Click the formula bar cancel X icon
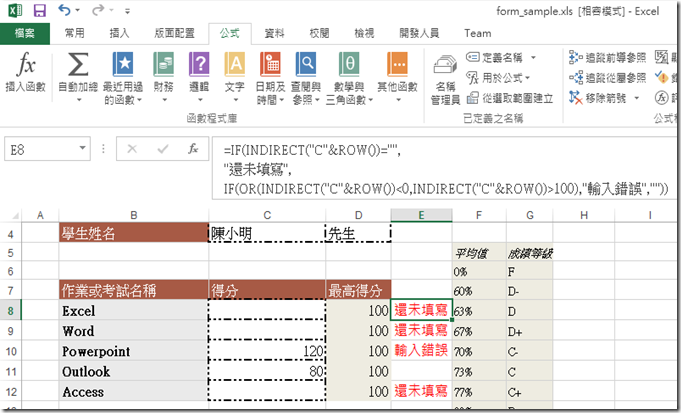Image resolution: width=681 pixels, height=413 pixels. (132, 149)
